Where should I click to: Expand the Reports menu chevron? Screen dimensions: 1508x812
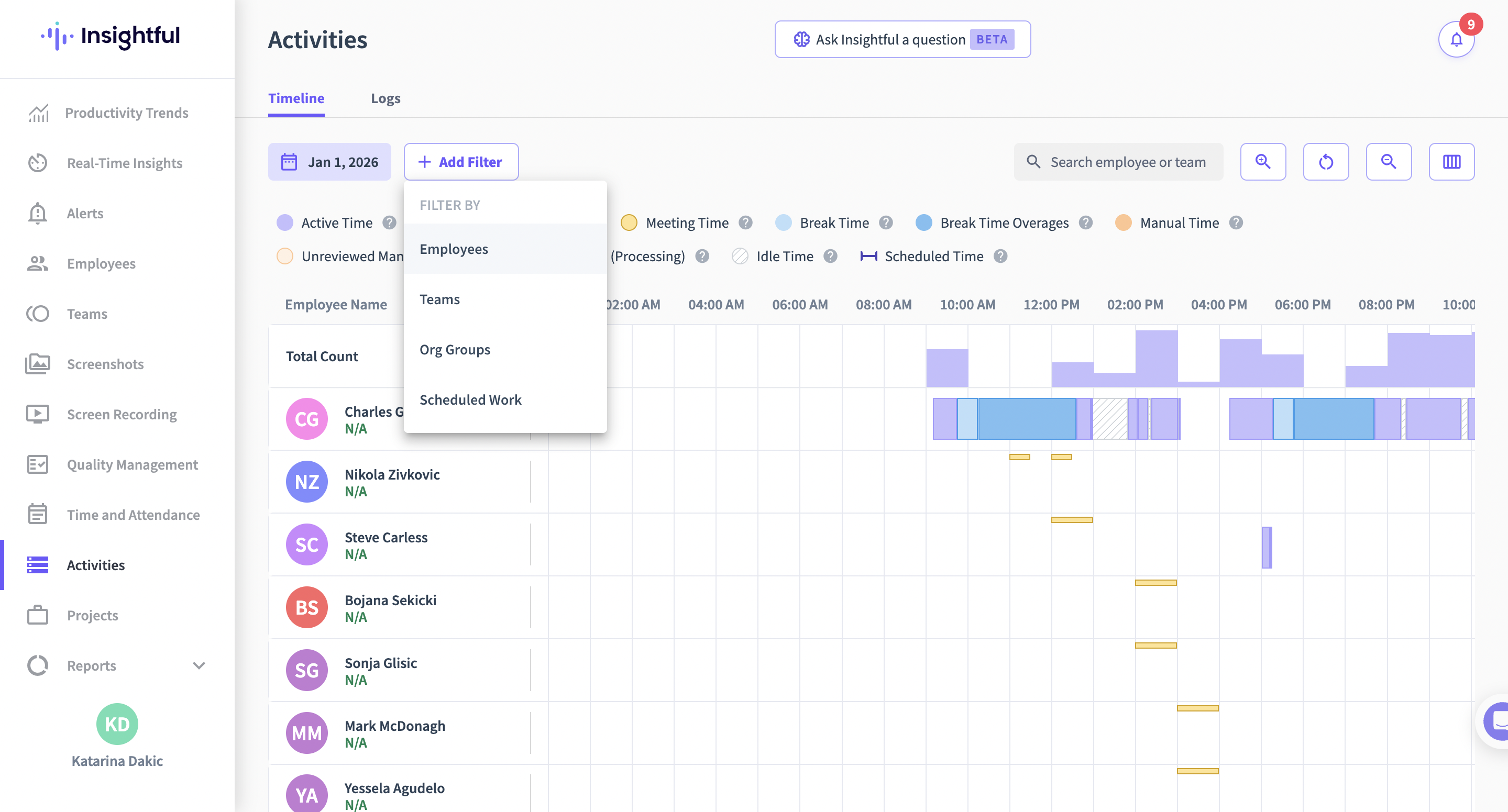[x=199, y=666]
